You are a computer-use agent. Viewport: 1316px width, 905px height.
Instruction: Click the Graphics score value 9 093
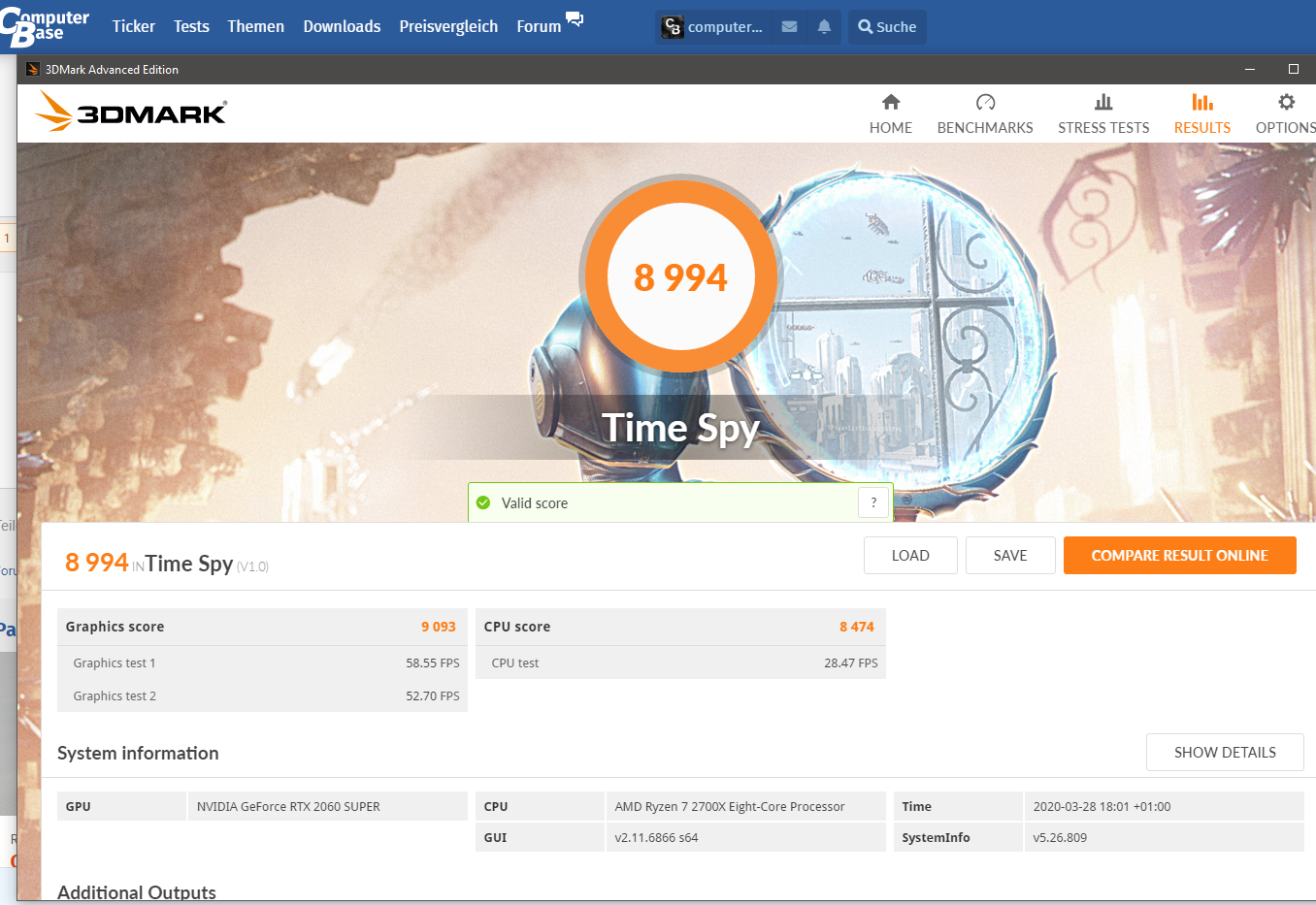tap(439, 627)
